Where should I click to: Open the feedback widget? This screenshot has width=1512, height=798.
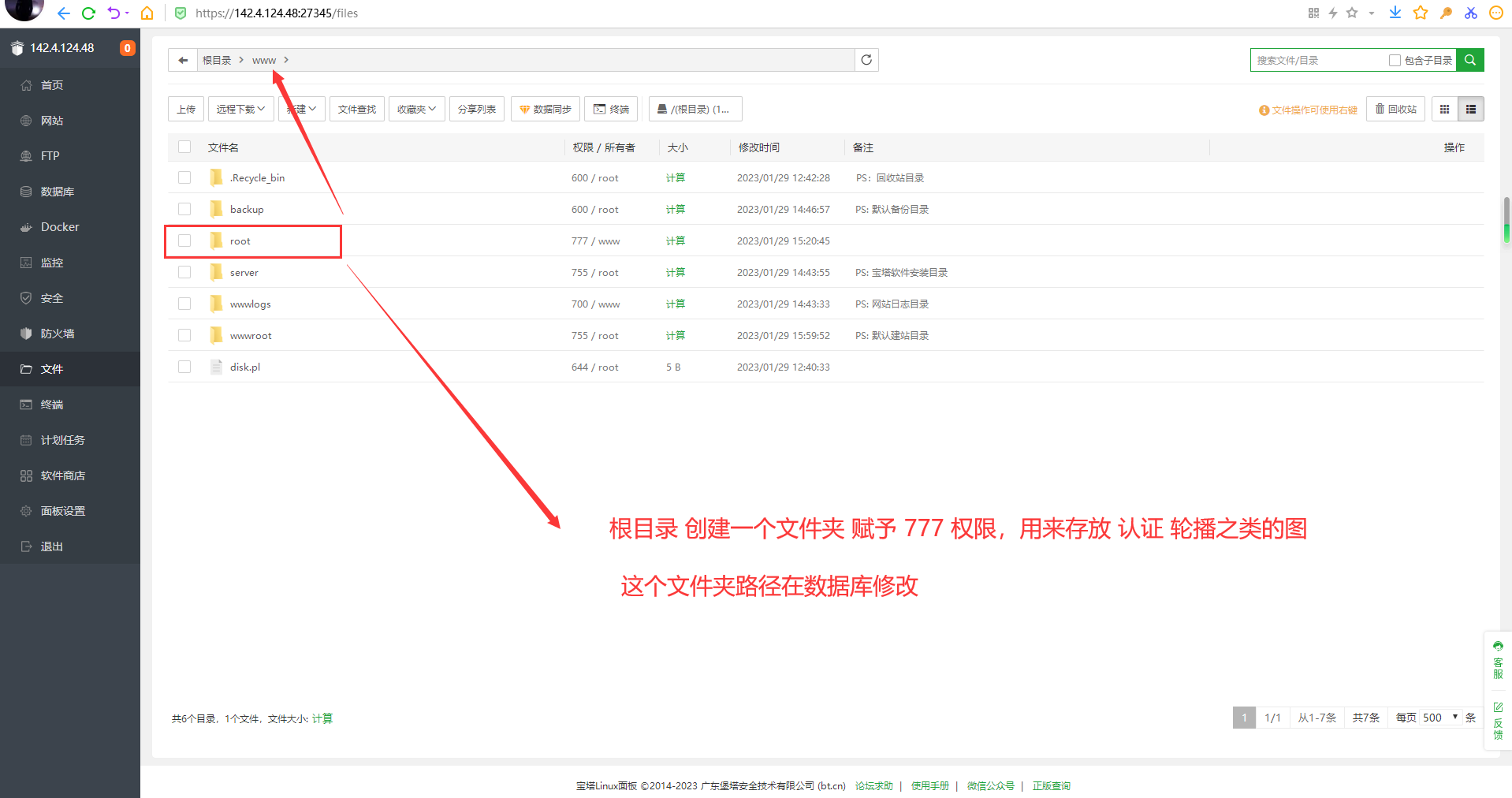click(x=1498, y=721)
